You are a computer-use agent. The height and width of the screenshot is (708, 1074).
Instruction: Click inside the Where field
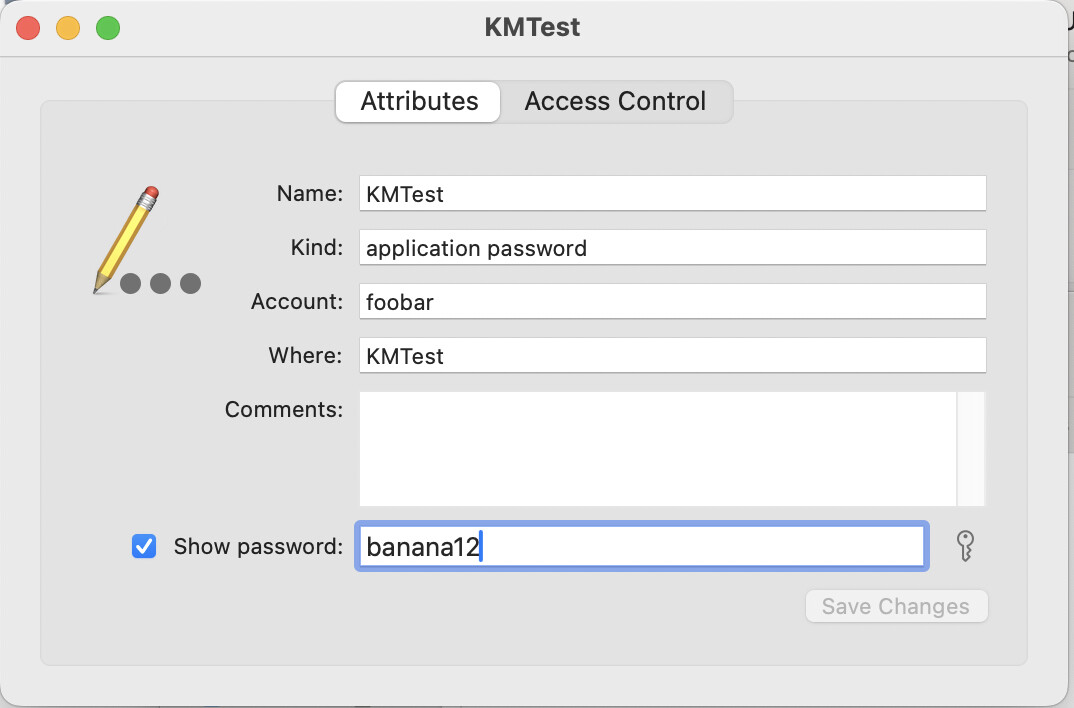point(672,356)
